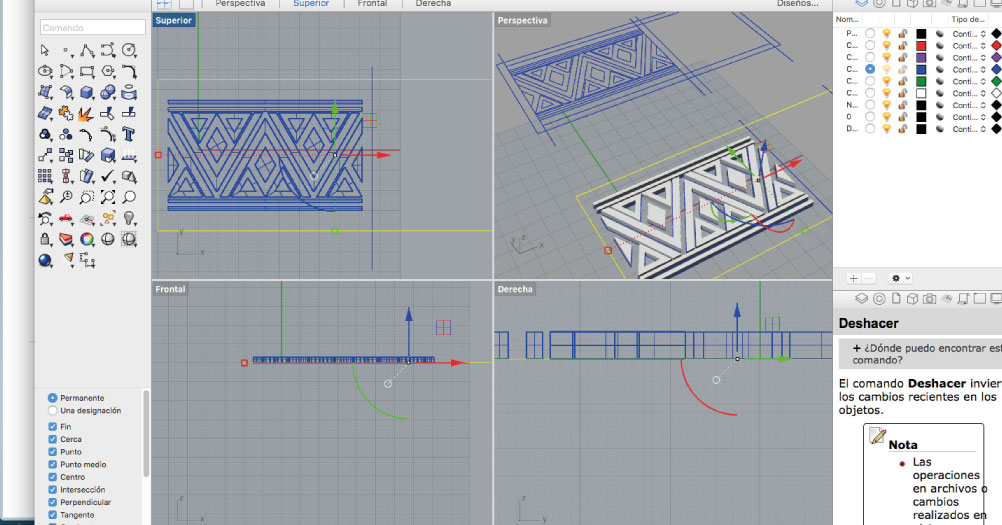Click the light bulb Hide objects tool

click(129, 218)
